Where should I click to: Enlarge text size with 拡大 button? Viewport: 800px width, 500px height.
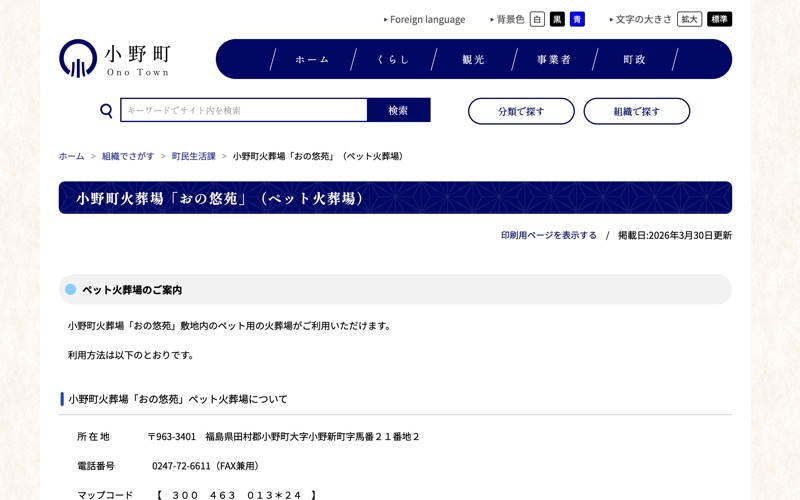[x=689, y=19]
